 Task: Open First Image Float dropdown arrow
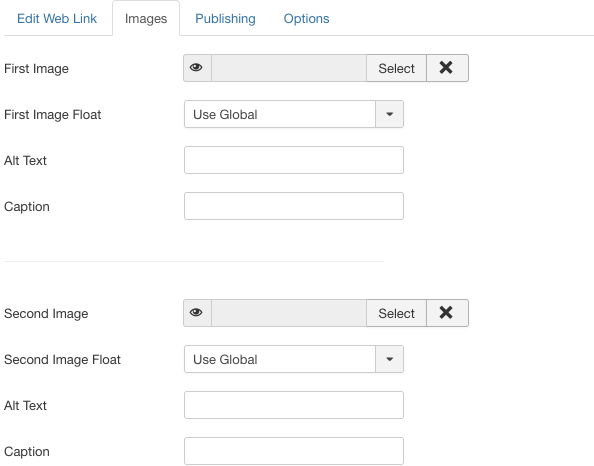coord(389,114)
